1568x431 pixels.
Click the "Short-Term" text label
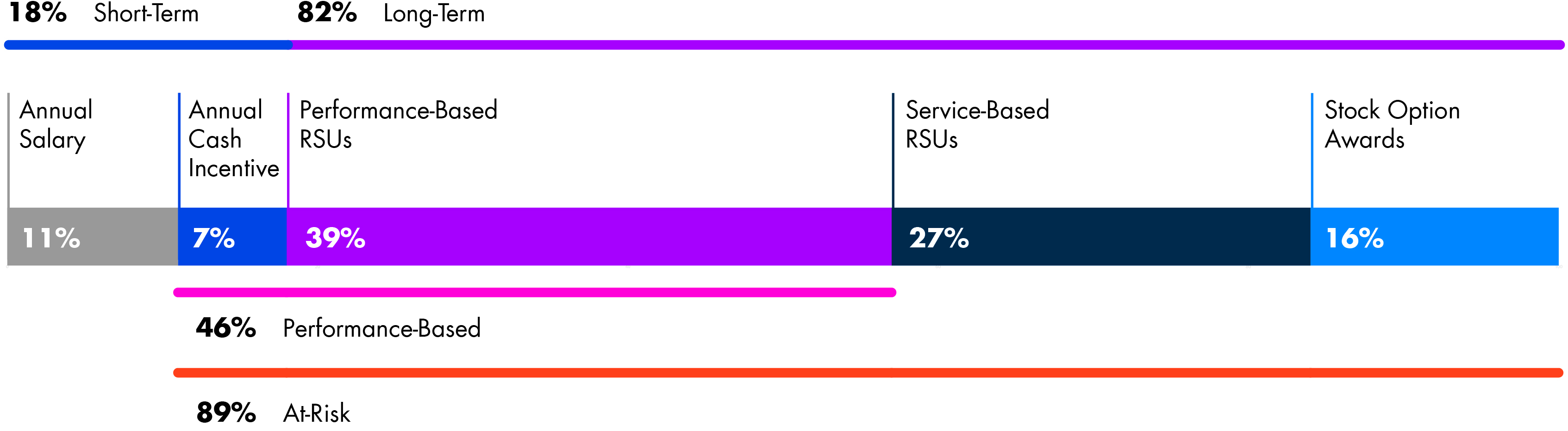point(146,13)
